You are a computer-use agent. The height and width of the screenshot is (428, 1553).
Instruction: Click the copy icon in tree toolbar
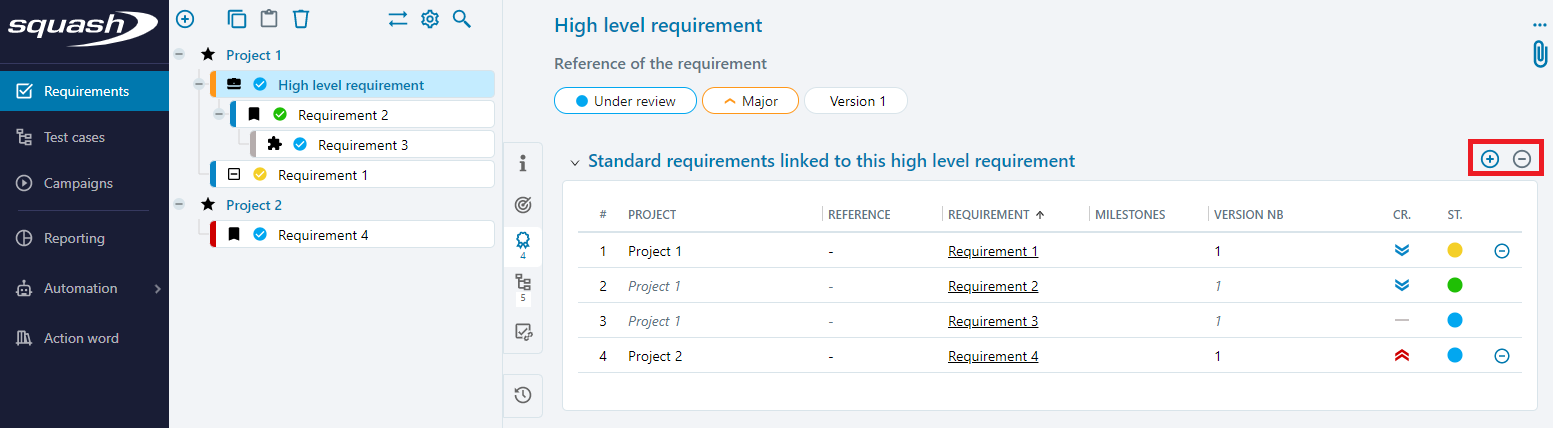[237, 19]
